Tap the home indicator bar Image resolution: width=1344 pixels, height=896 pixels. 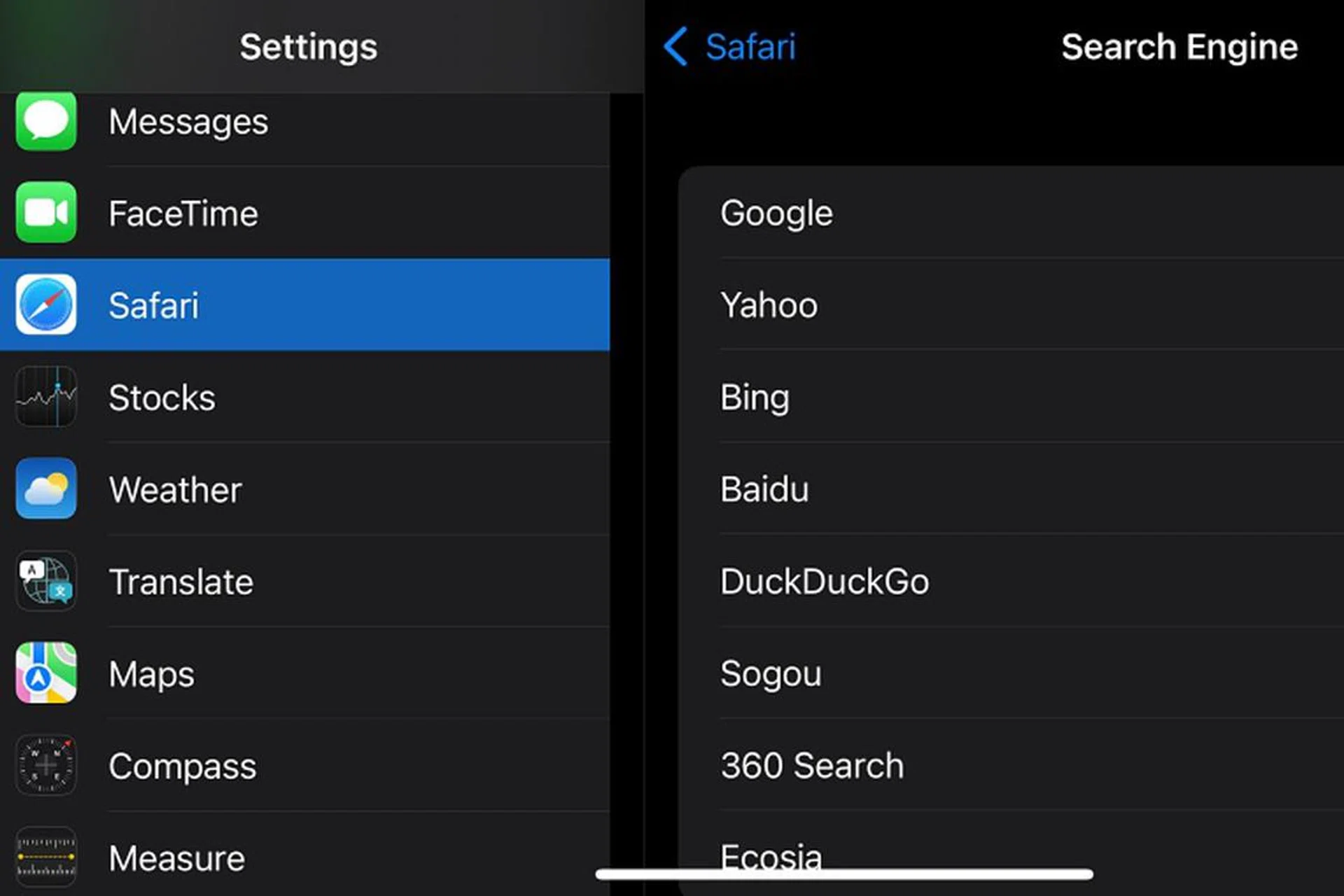[x=844, y=874]
